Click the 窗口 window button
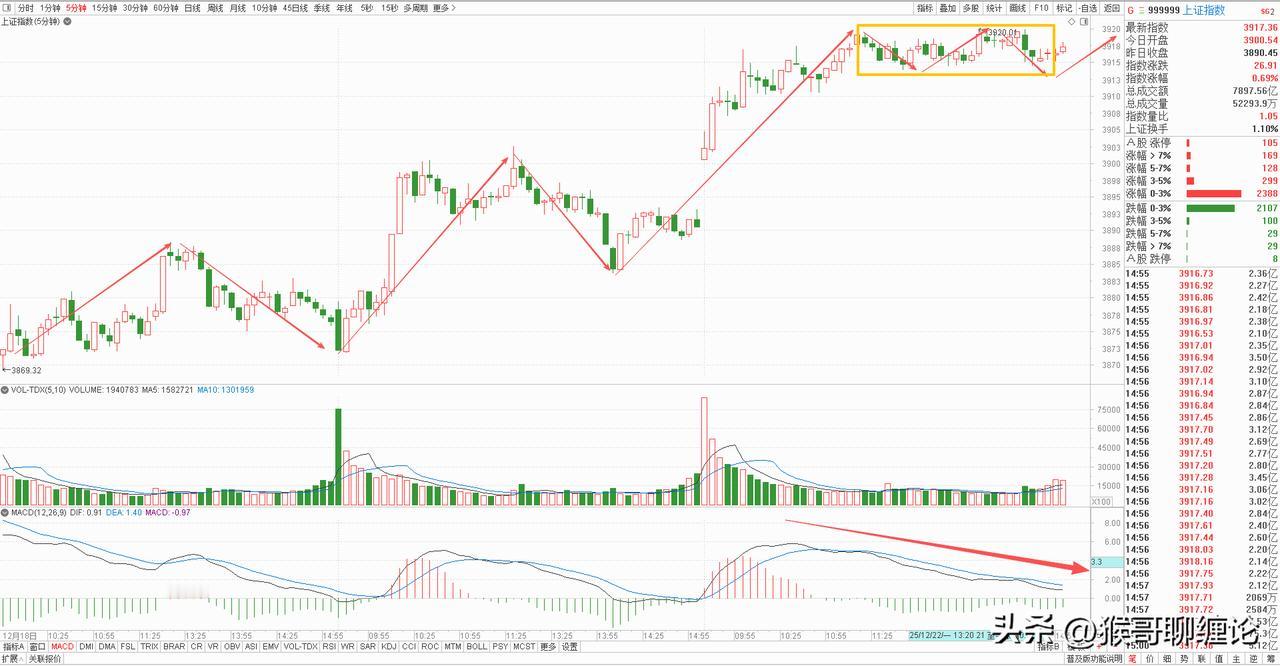The width and height of the screenshot is (1280, 666). pyautogui.click(x=37, y=646)
